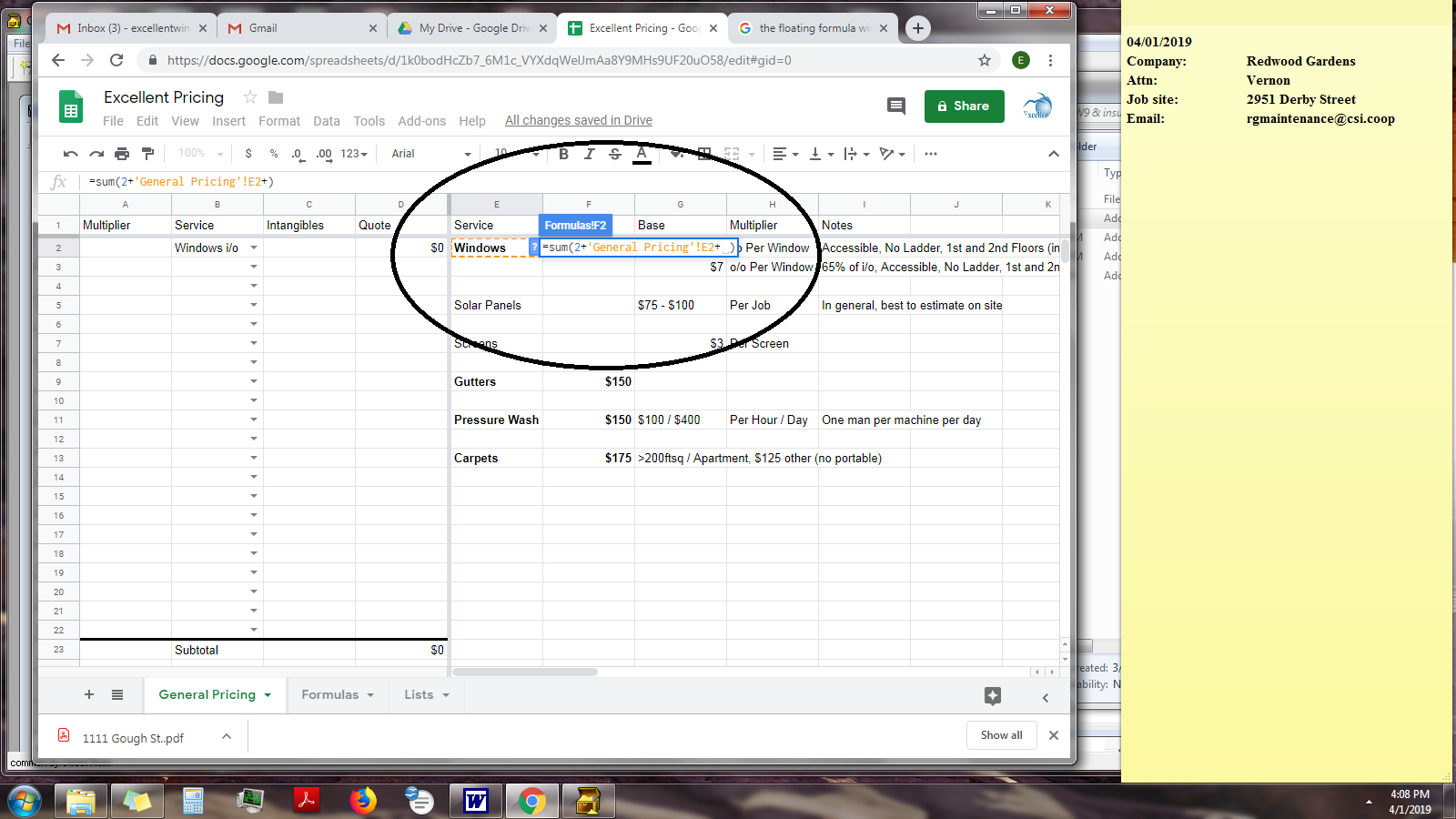Open the Add-ons menu
This screenshot has width=1456, height=819.
pyautogui.click(x=422, y=121)
